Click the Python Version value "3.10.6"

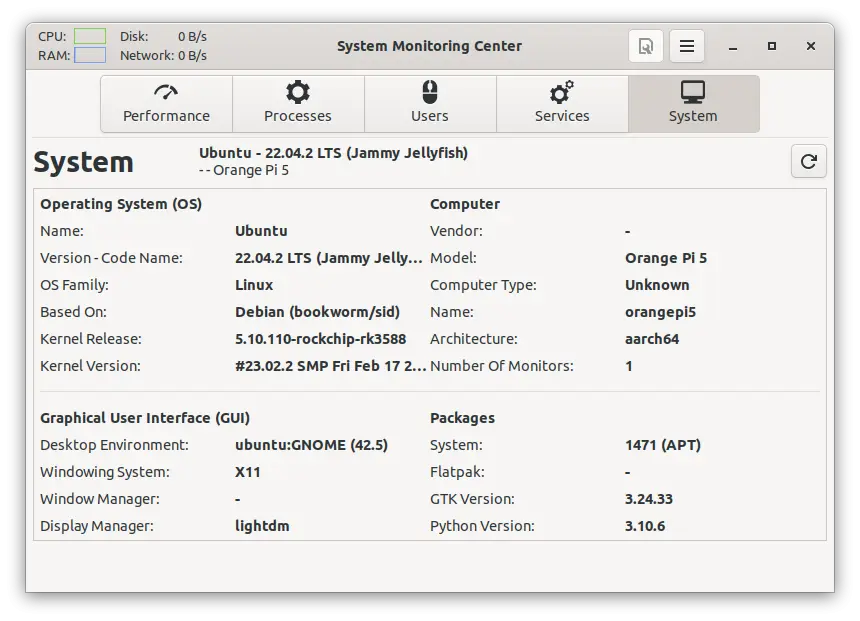pos(645,526)
